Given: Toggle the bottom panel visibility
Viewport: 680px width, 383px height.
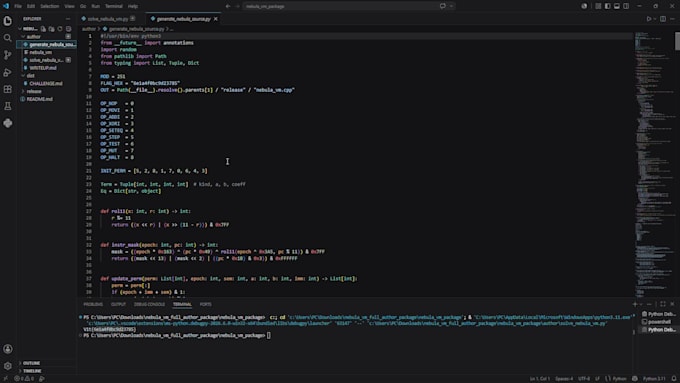Looking at the screenshot, I should pos(617,6).
